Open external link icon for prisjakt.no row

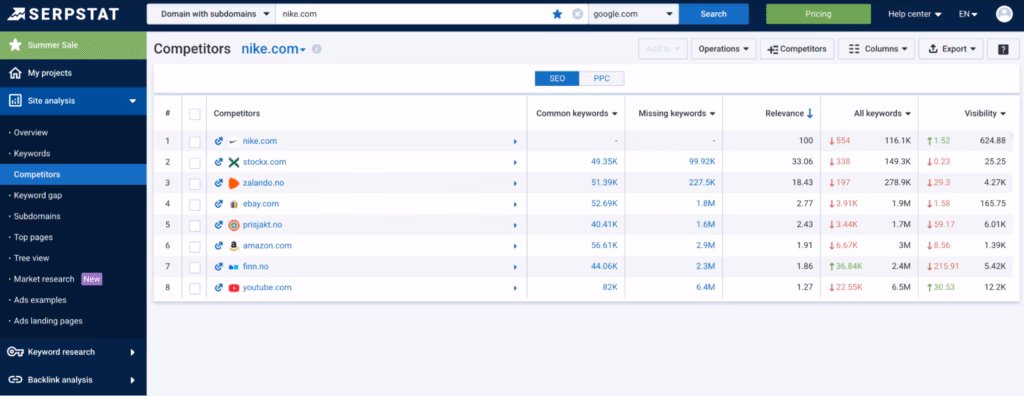pyautogui.click(x=219, y=224)
